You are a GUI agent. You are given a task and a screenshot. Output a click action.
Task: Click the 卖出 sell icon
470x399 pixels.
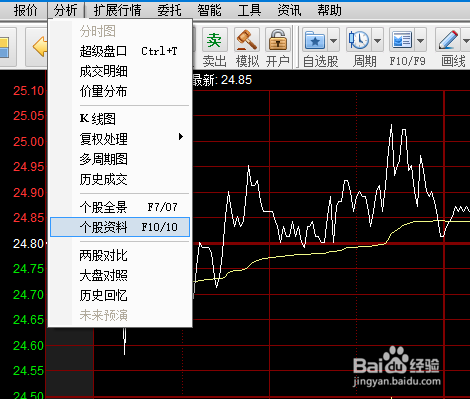214,40
